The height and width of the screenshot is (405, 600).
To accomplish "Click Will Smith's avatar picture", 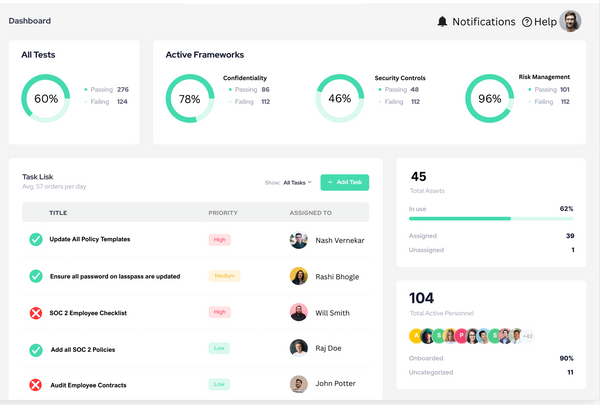I will click(x=298, y=312).
